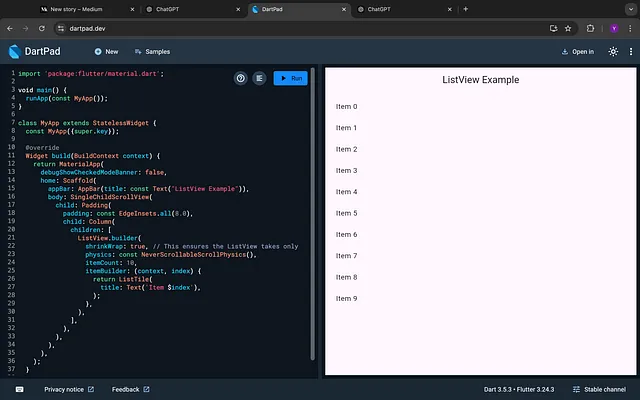Go back in browser history
Viewport: 640px width, 400px height.
[10, 28]
